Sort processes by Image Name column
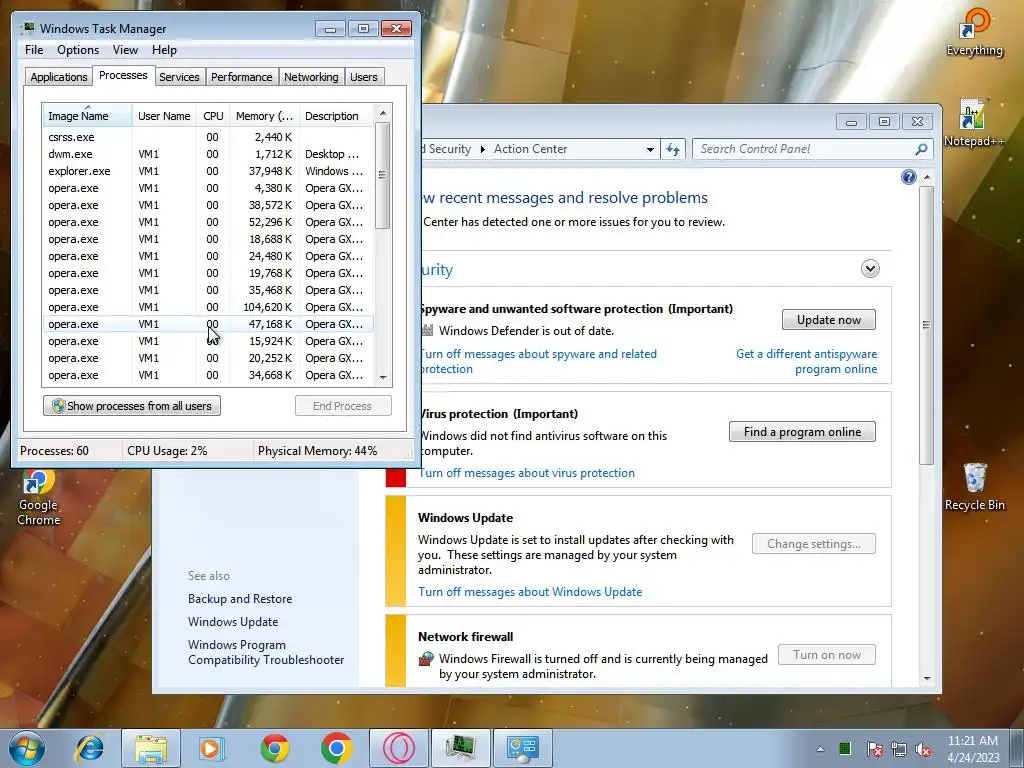Image resolution: width=1024 pixels, height=768 pixels. pyautogui.click(x=87, y=116)
